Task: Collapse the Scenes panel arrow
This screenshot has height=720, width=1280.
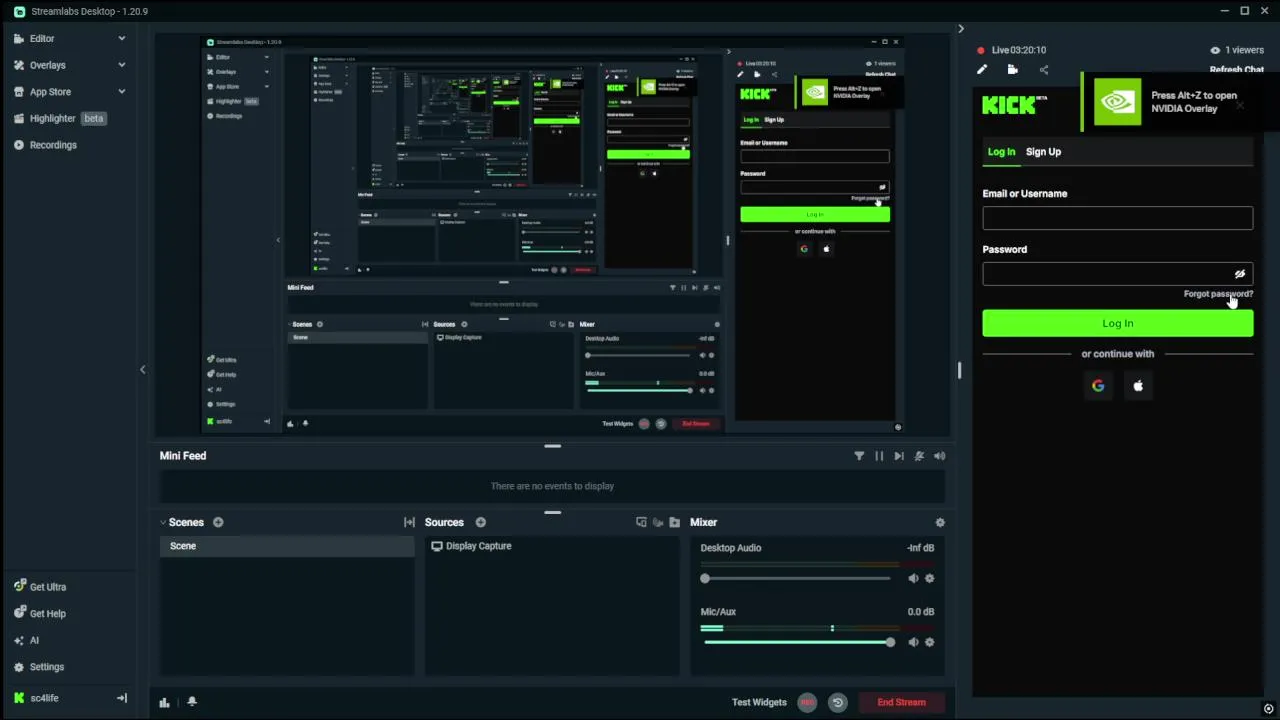Action: (163, 522)
